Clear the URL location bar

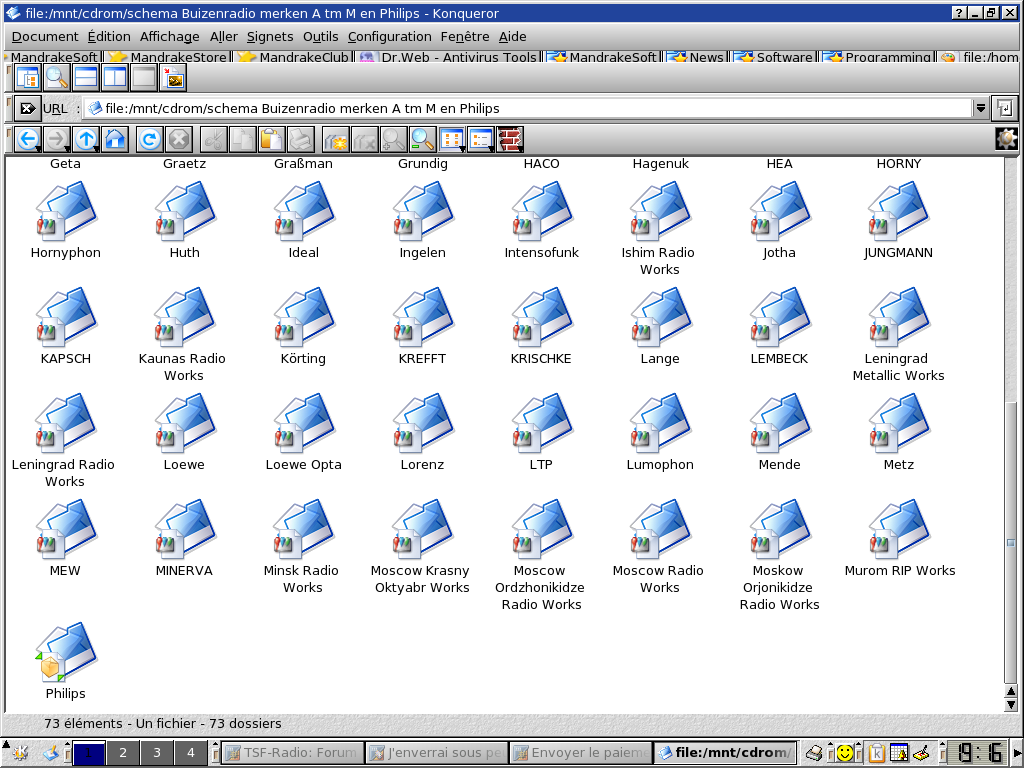tap(27, 108)
